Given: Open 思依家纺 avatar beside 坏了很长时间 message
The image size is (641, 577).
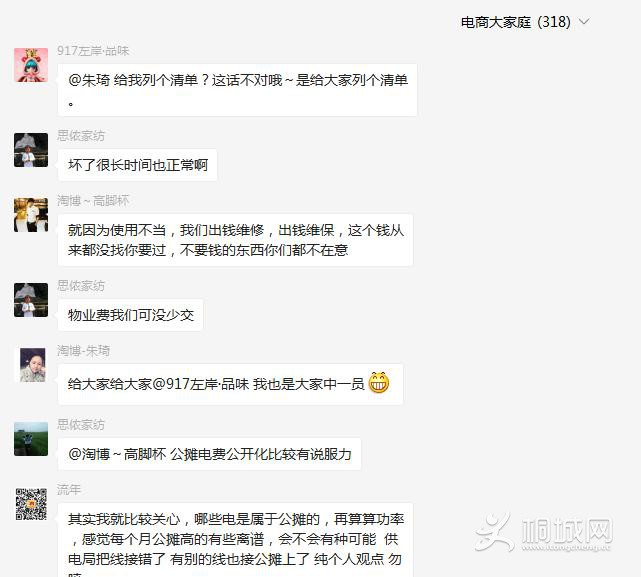Looking at the screenshot, I should click(x=31, y=150).
